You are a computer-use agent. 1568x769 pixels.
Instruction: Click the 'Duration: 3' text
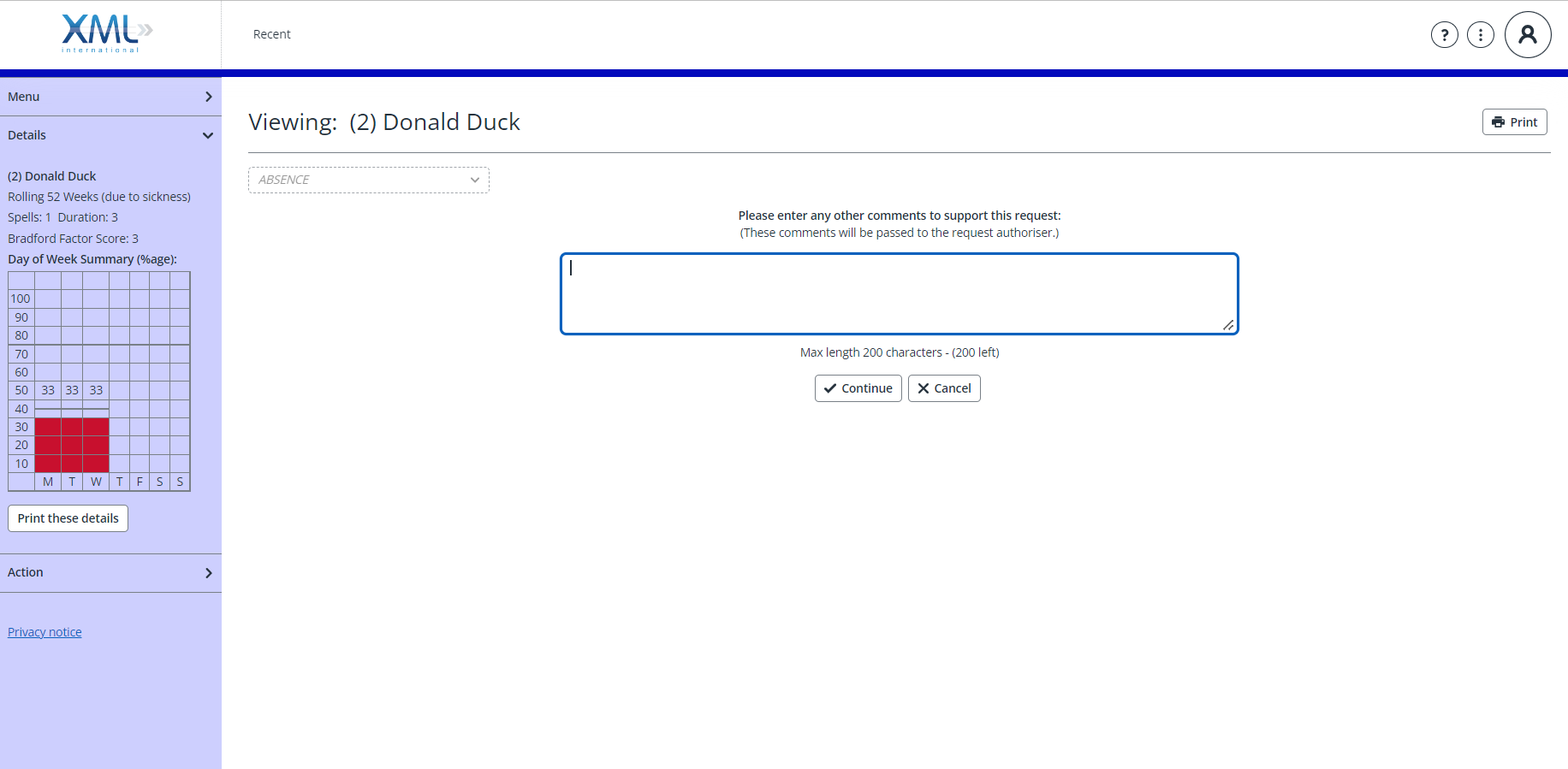88,217
